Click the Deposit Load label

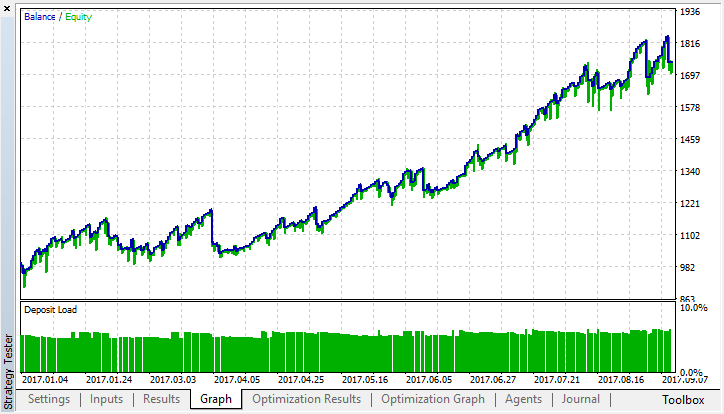[50, 310]
